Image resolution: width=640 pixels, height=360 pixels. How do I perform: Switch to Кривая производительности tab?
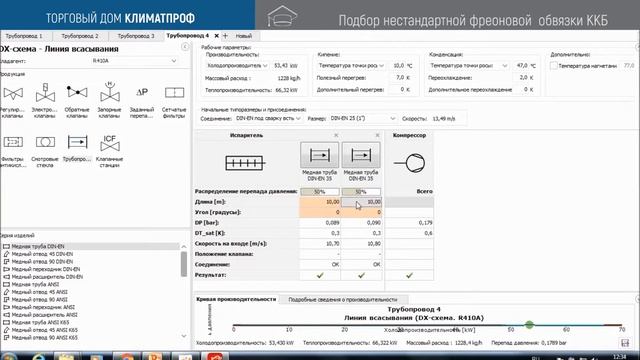pyautogui.click(x=236, y=299)
